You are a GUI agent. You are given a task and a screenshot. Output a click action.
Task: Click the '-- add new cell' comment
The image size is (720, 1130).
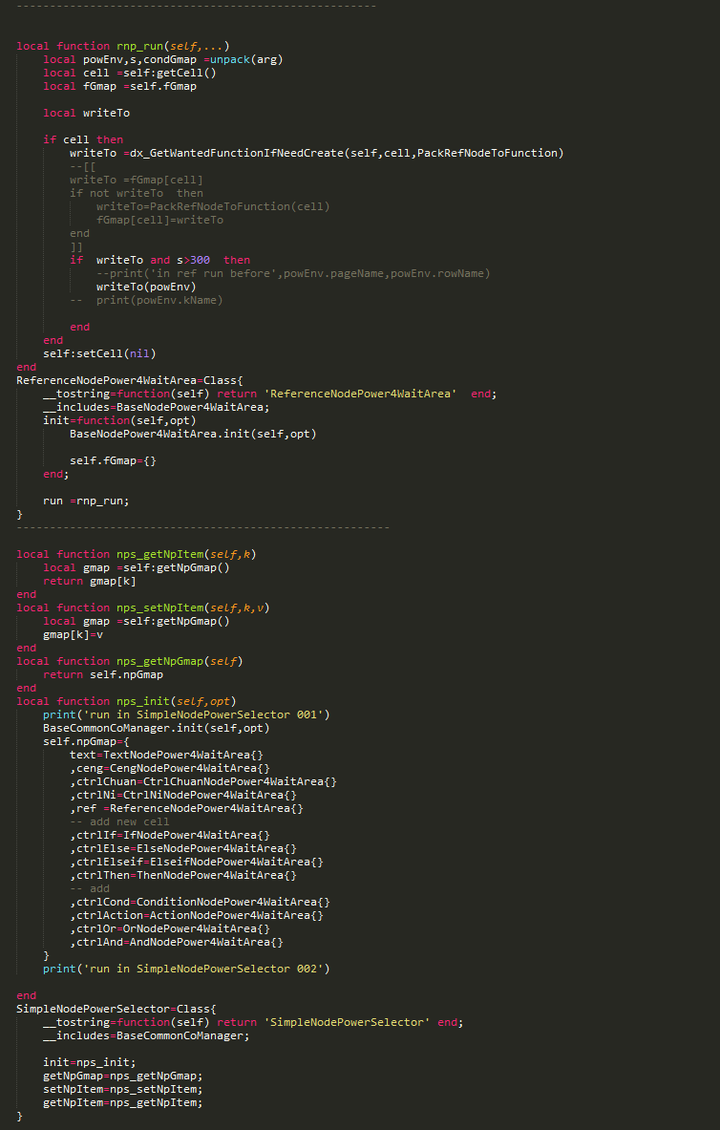(x=120, y=822)
